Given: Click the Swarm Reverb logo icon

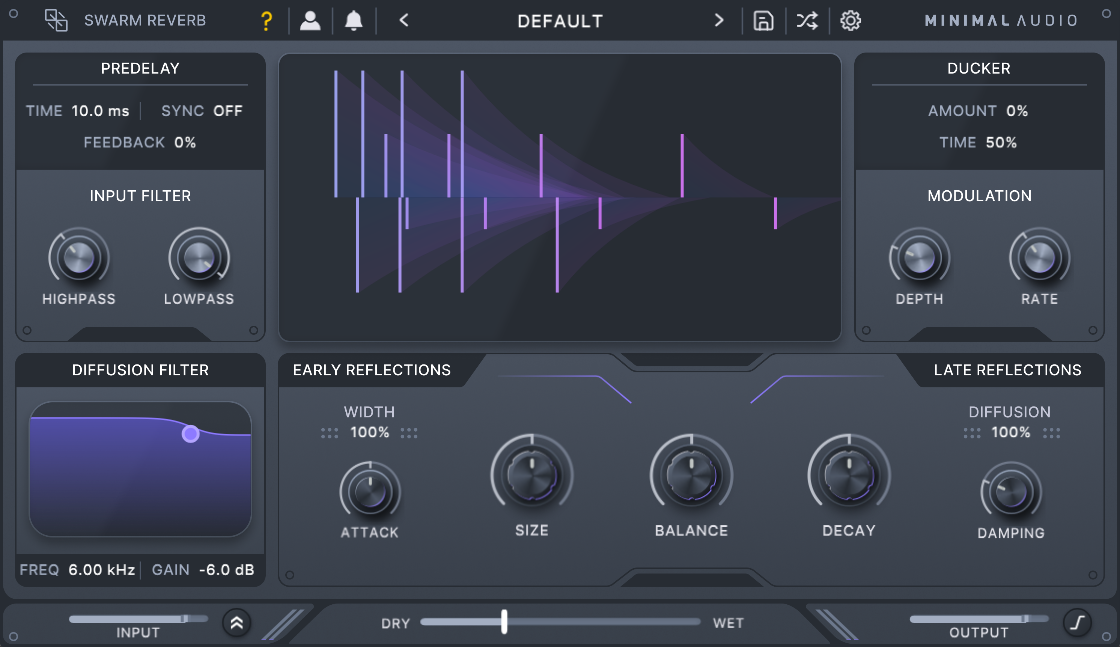Looking at the screenshot, I should [x=57, y=21].
